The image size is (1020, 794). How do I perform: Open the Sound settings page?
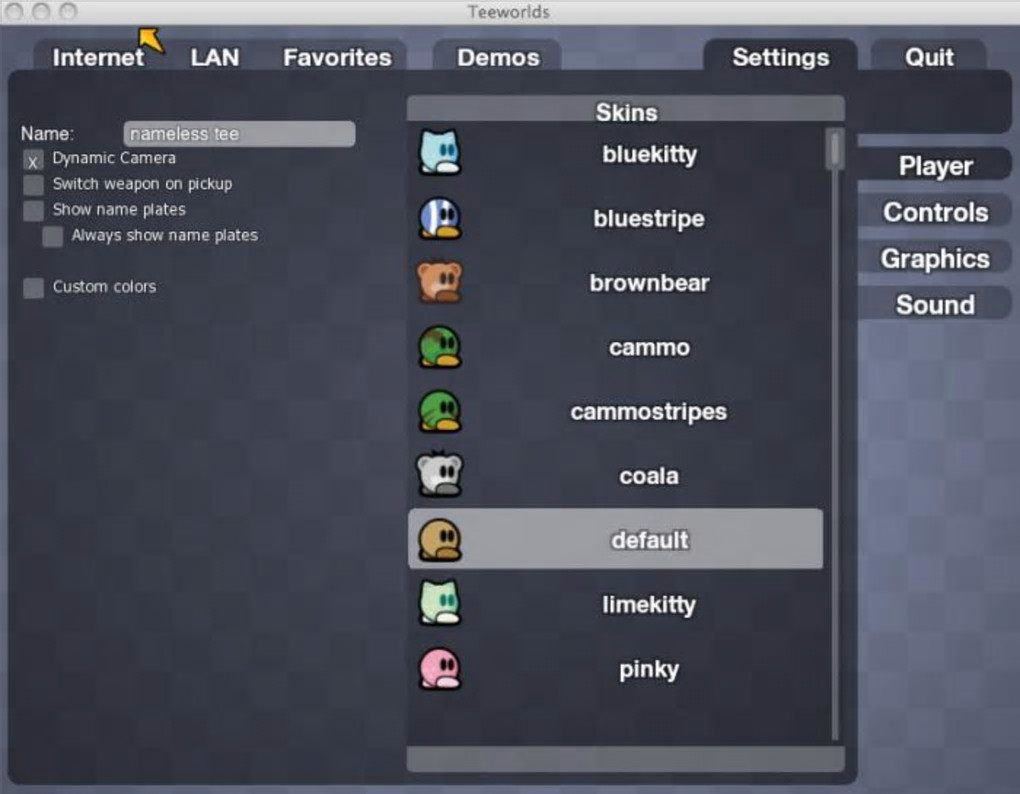click(x=935, y=304)
